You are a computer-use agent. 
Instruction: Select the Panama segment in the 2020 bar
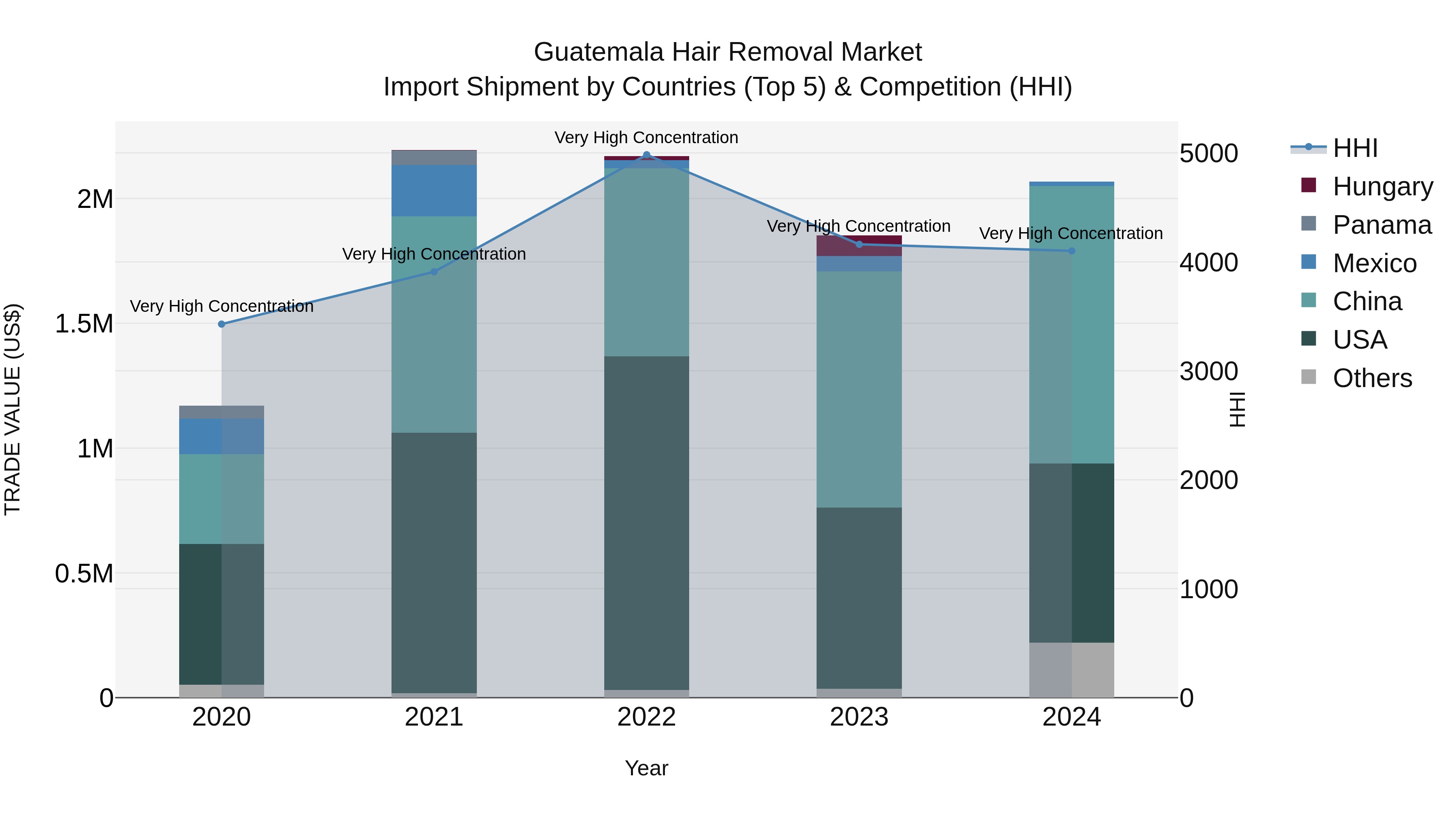pyautogui.click(x=222, y=412)
